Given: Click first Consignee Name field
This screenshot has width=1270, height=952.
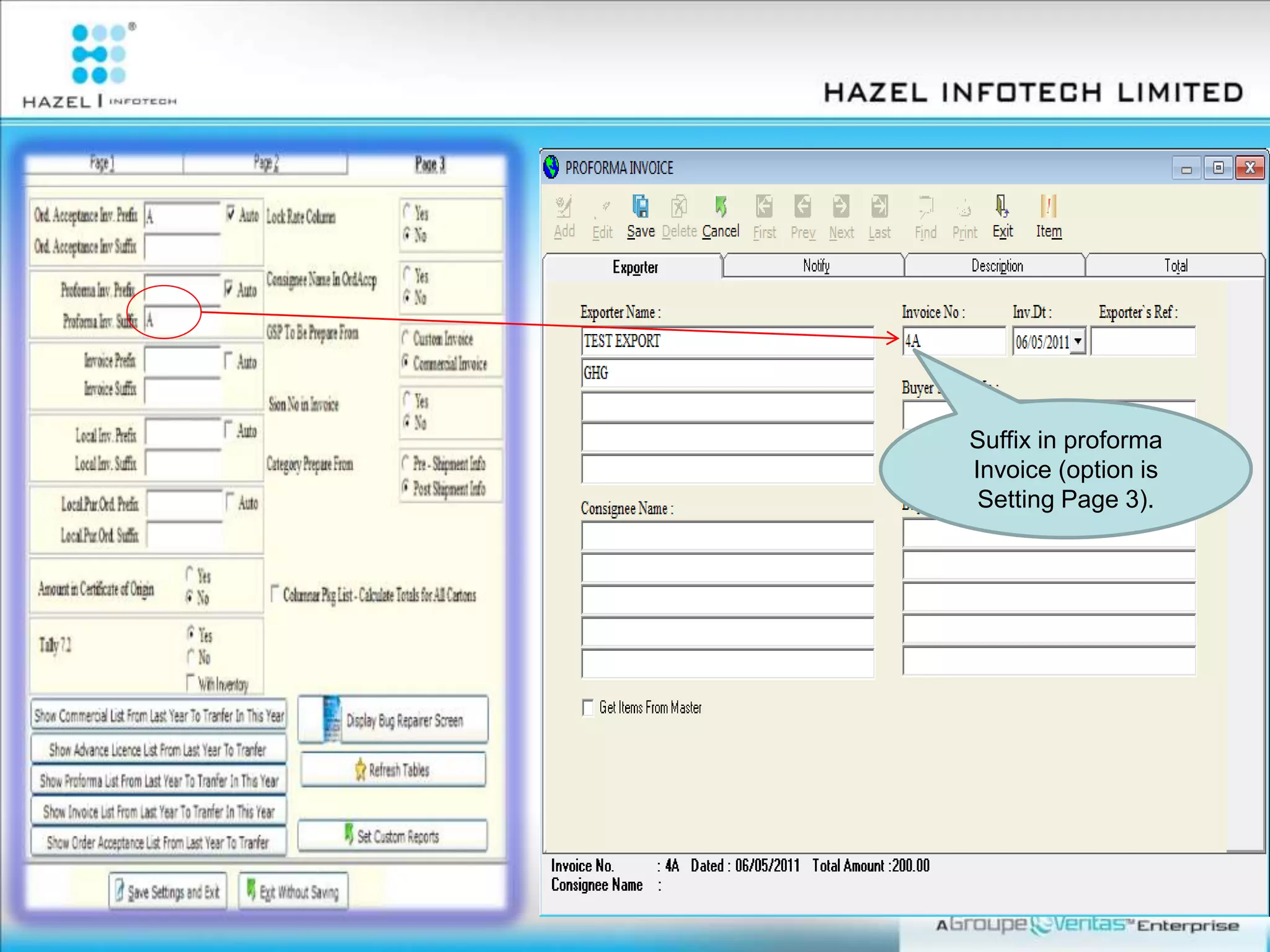Looking at the screenshot, I should tap(727, 536).
